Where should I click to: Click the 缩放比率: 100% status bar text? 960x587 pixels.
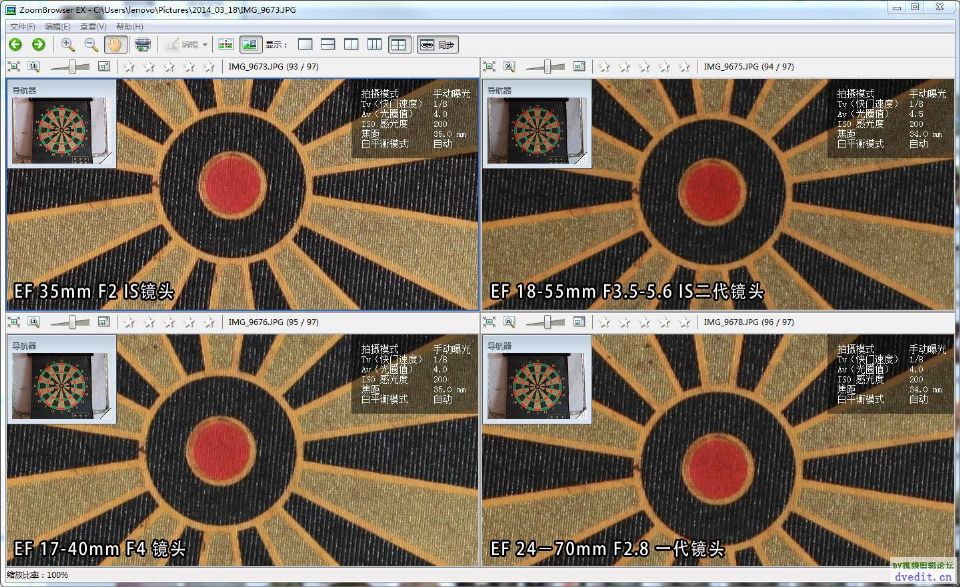37,575
